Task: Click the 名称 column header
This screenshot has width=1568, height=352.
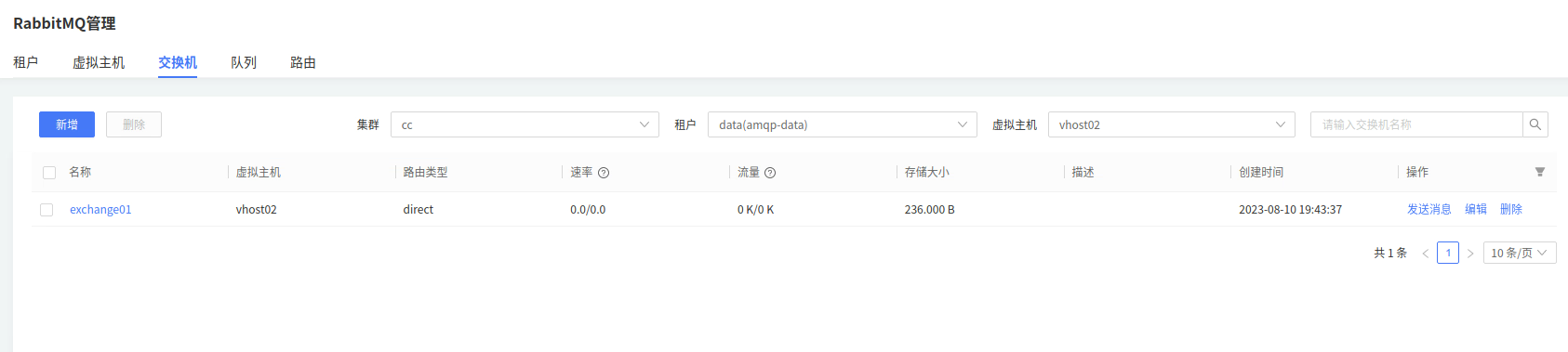Action: click(80, 173)
